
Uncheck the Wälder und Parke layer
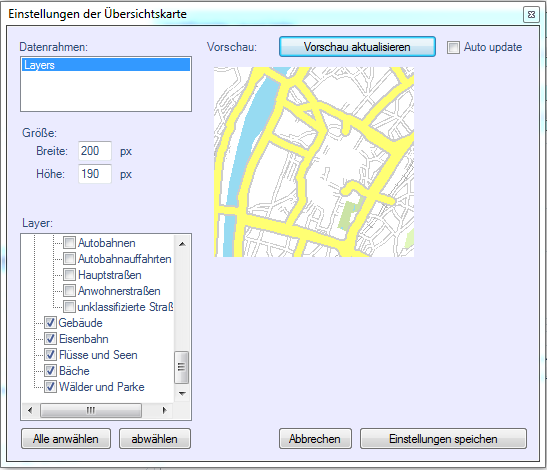point(50,387)
